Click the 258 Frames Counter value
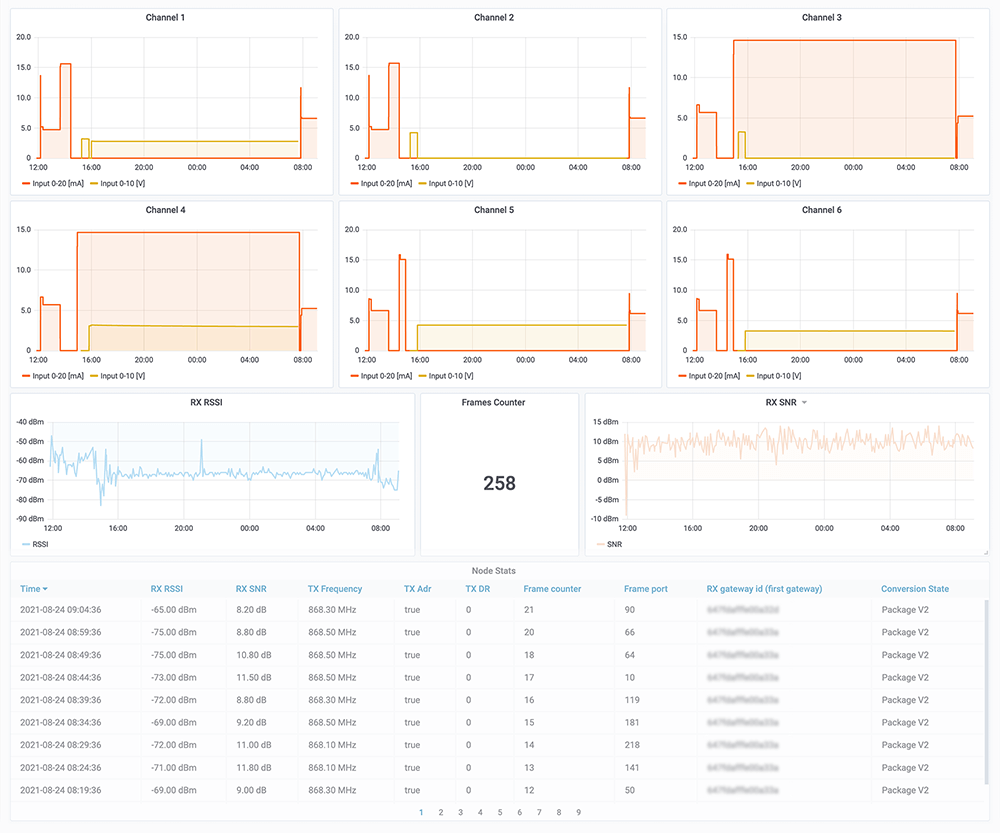 coord(499,483)
